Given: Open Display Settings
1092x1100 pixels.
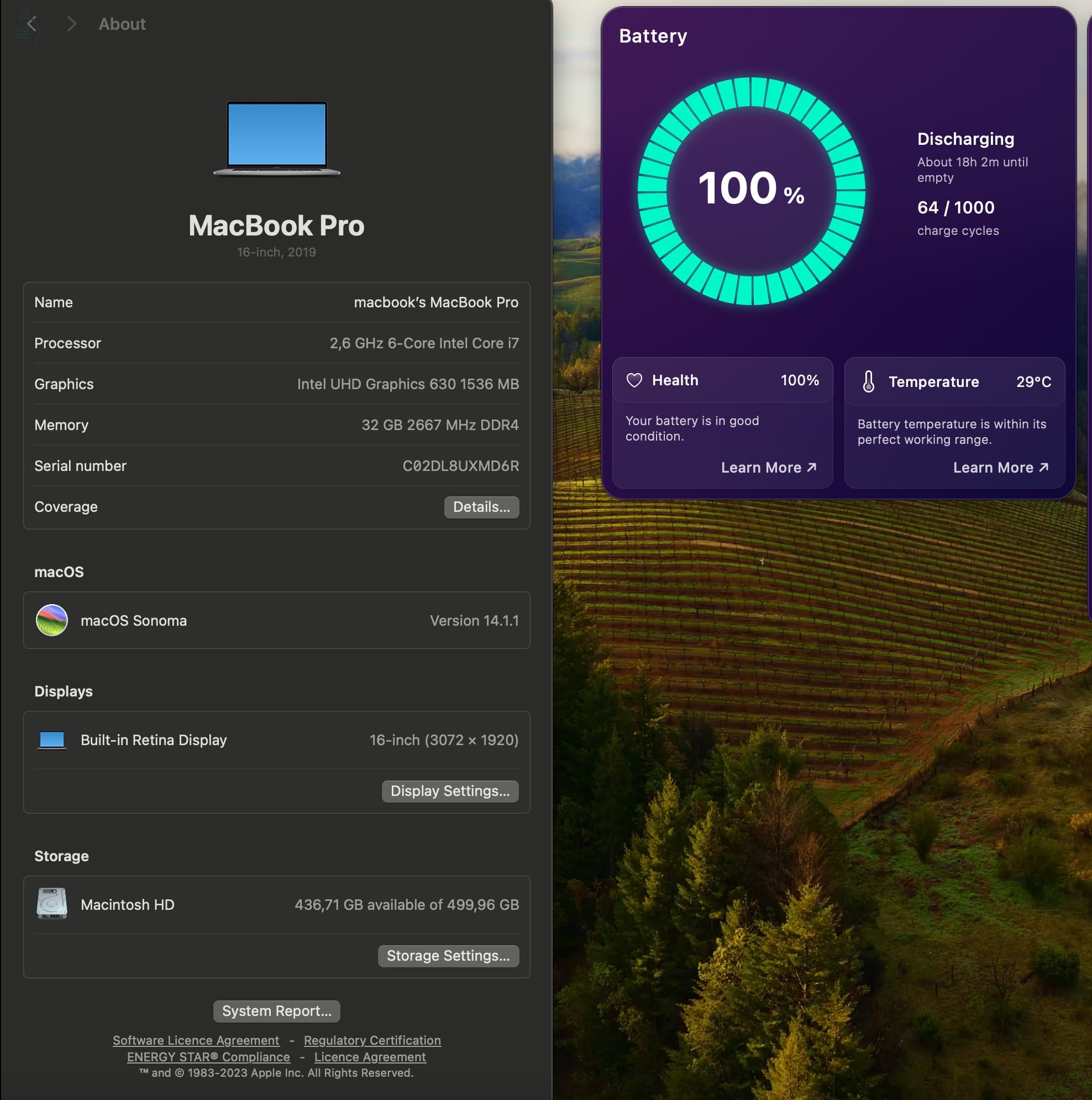Looking at the screenshot, I should click(x=450, y=791).
